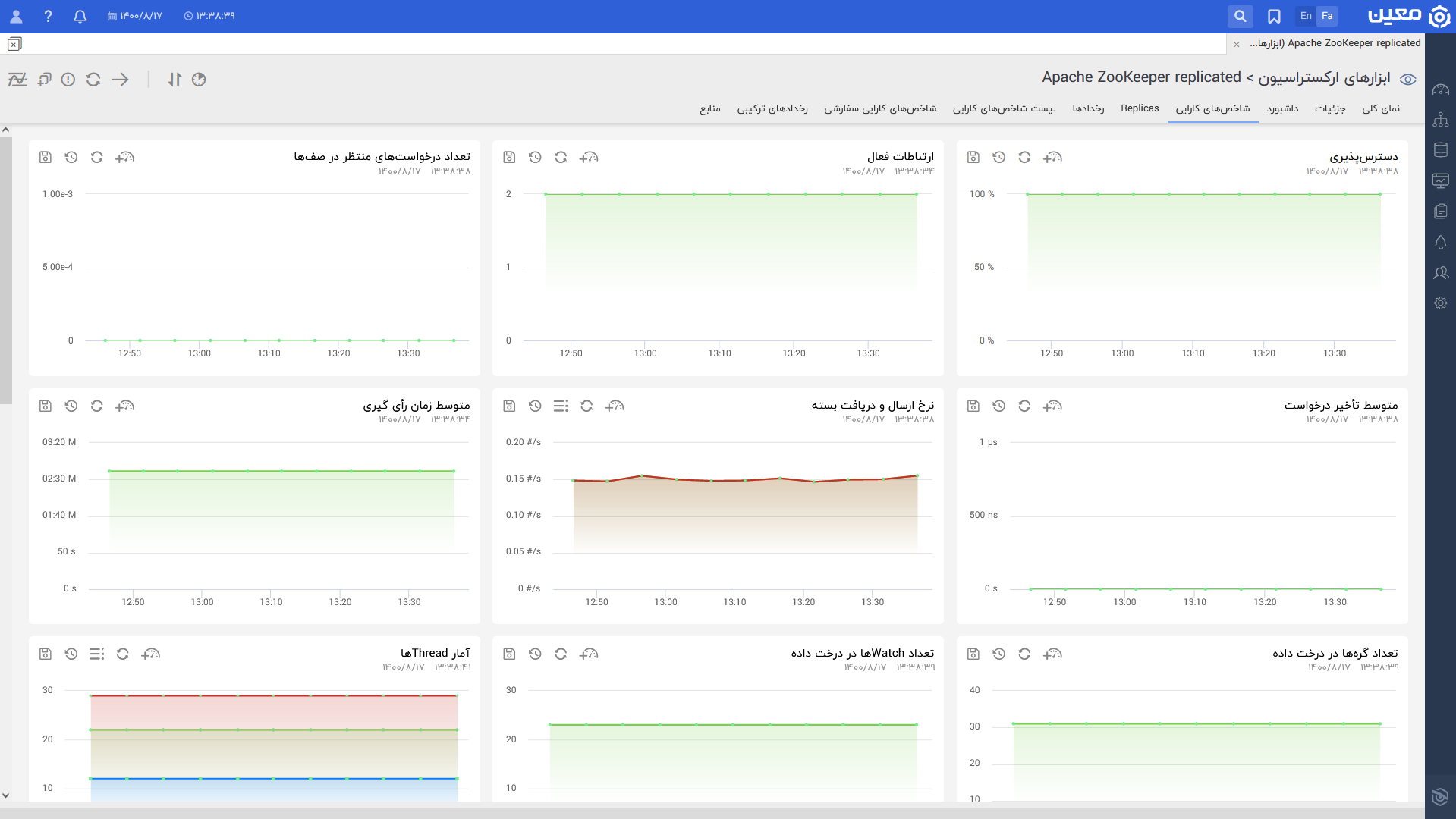
Task: Open history for متوسط تأخیر درخواست chart
Action: pos(998,406)
